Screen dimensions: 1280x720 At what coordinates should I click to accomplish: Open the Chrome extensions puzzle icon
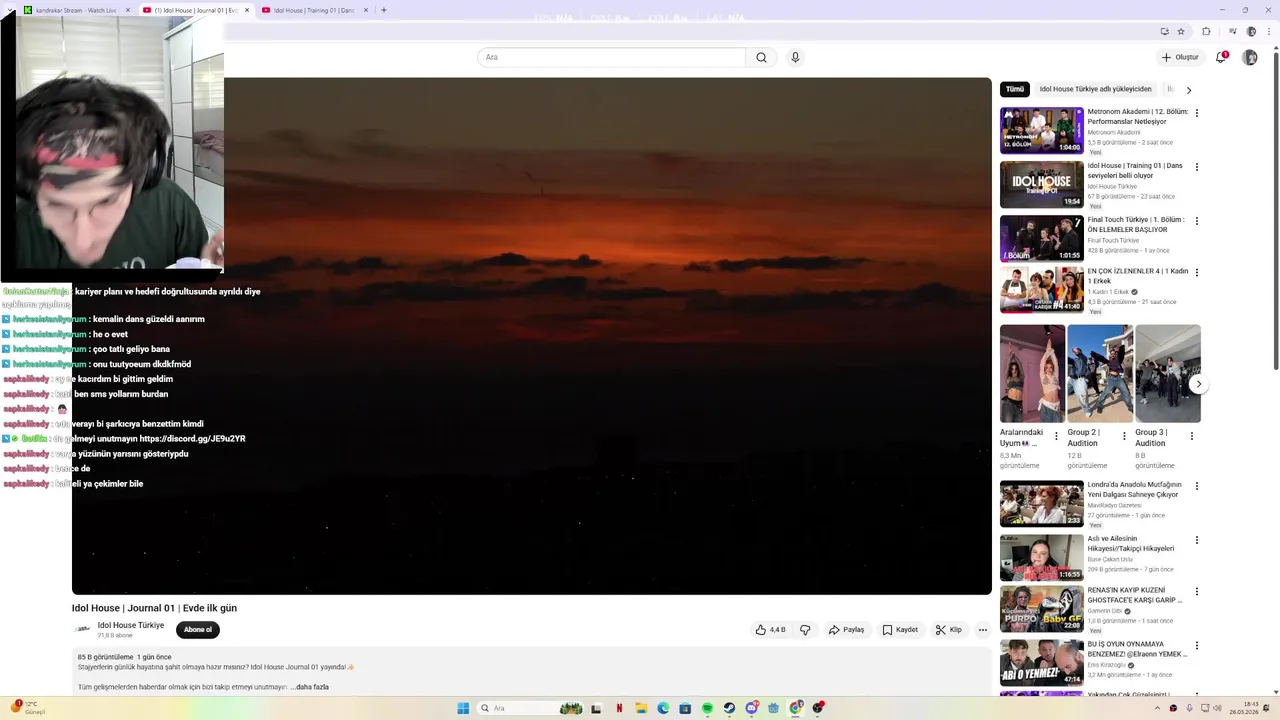(1206, 32)
